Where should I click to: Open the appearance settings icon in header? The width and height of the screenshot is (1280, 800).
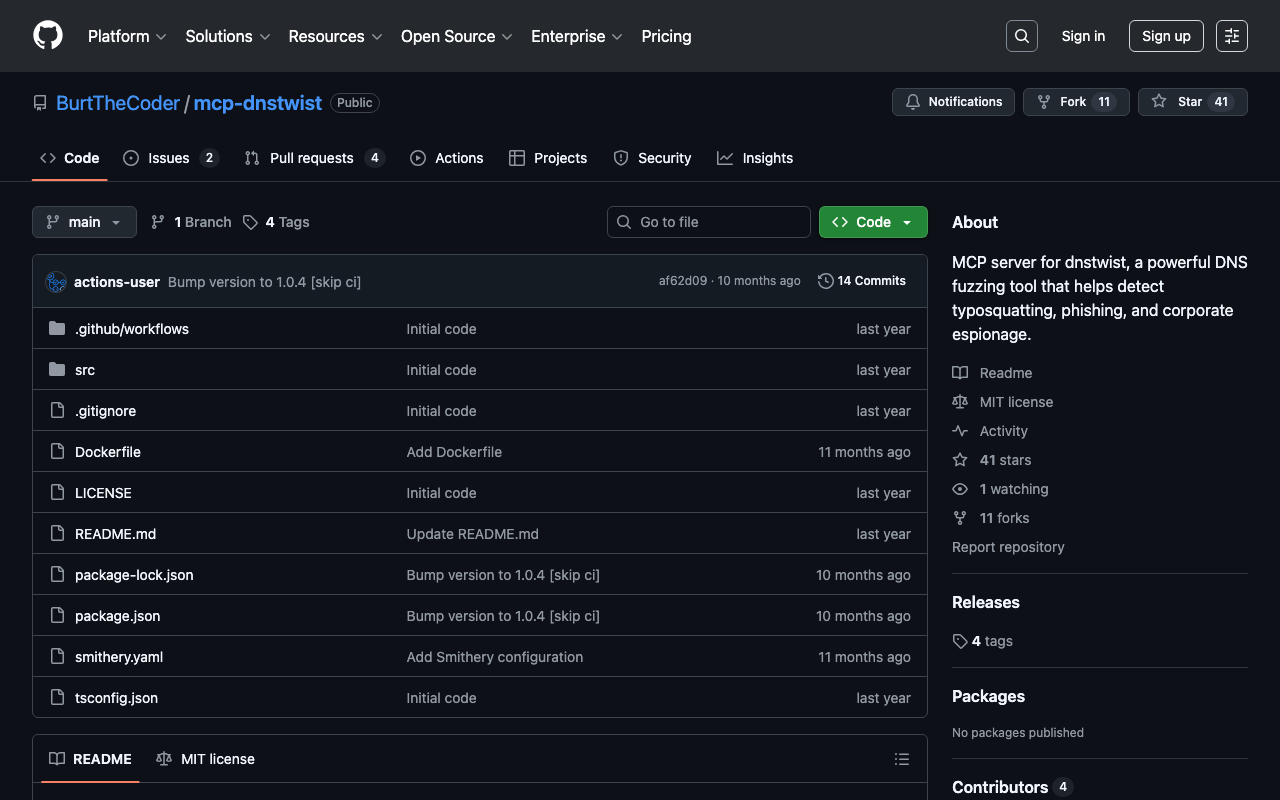pyautogui.click(x=1231, y=36)
